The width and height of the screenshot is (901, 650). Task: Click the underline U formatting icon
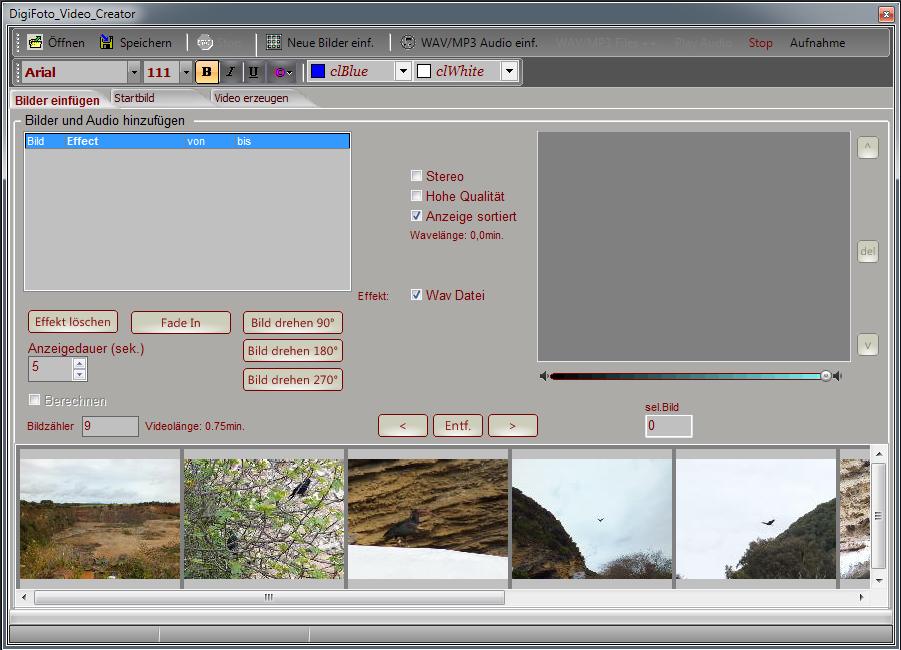point(256,72)
